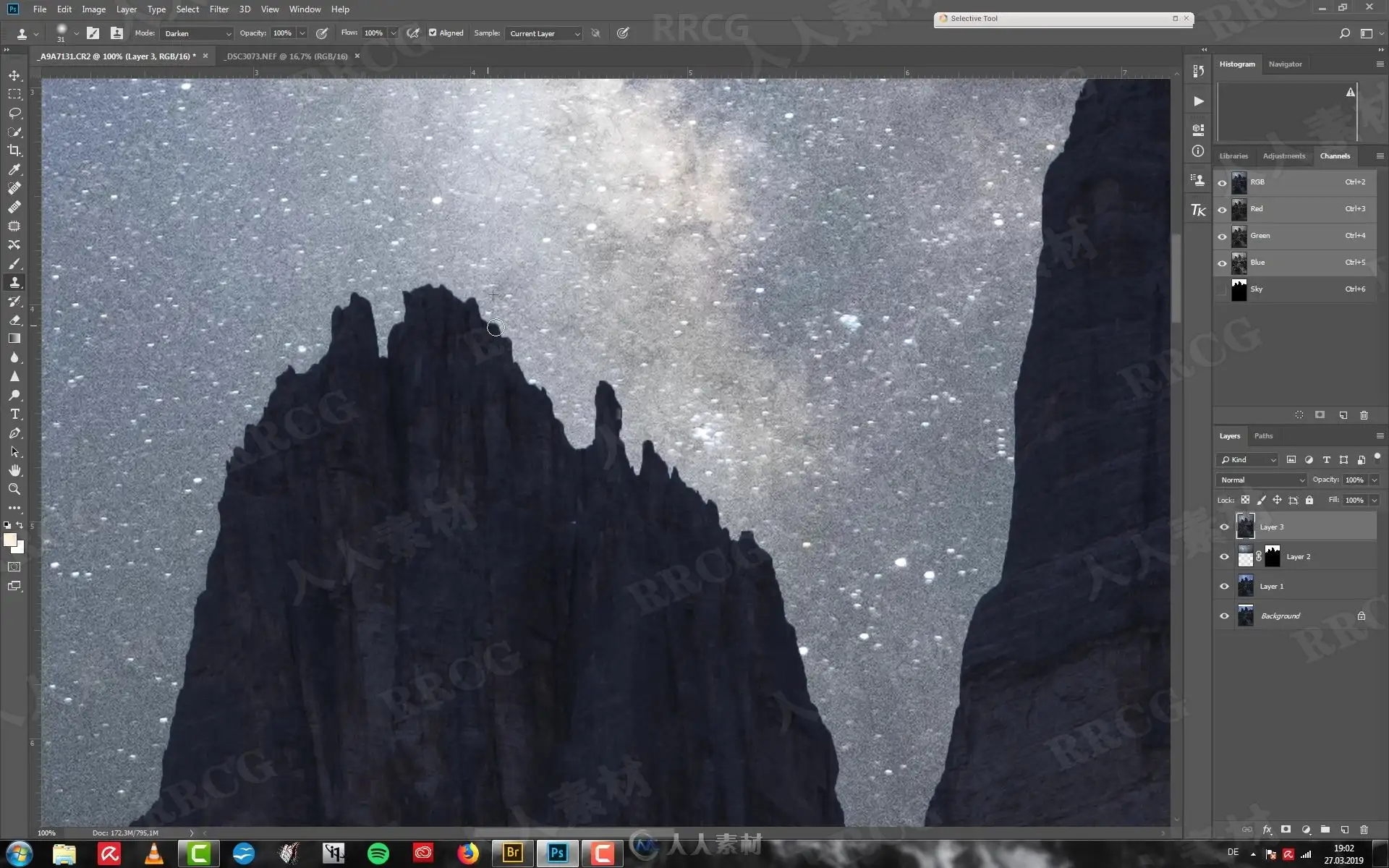Select the Horizontal Type tool

(14, 414)
